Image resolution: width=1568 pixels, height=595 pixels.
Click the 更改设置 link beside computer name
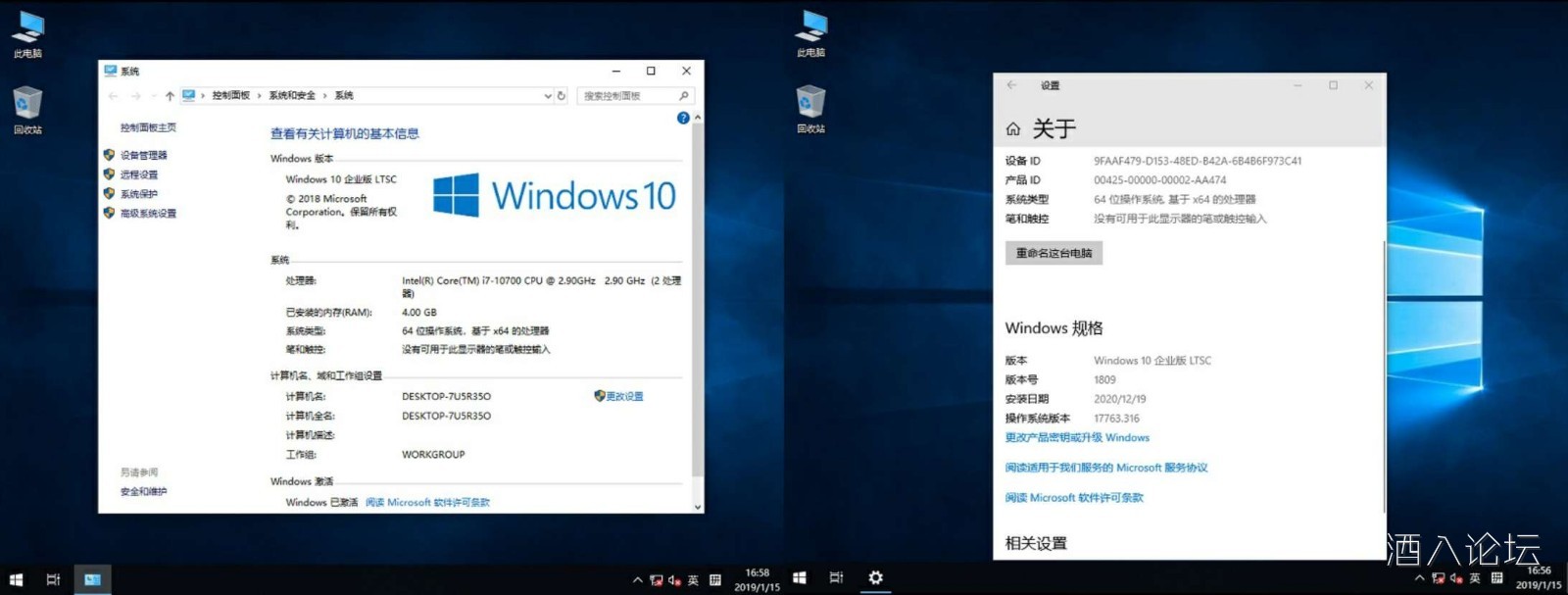pyautogui.click(x=624, y=397)
